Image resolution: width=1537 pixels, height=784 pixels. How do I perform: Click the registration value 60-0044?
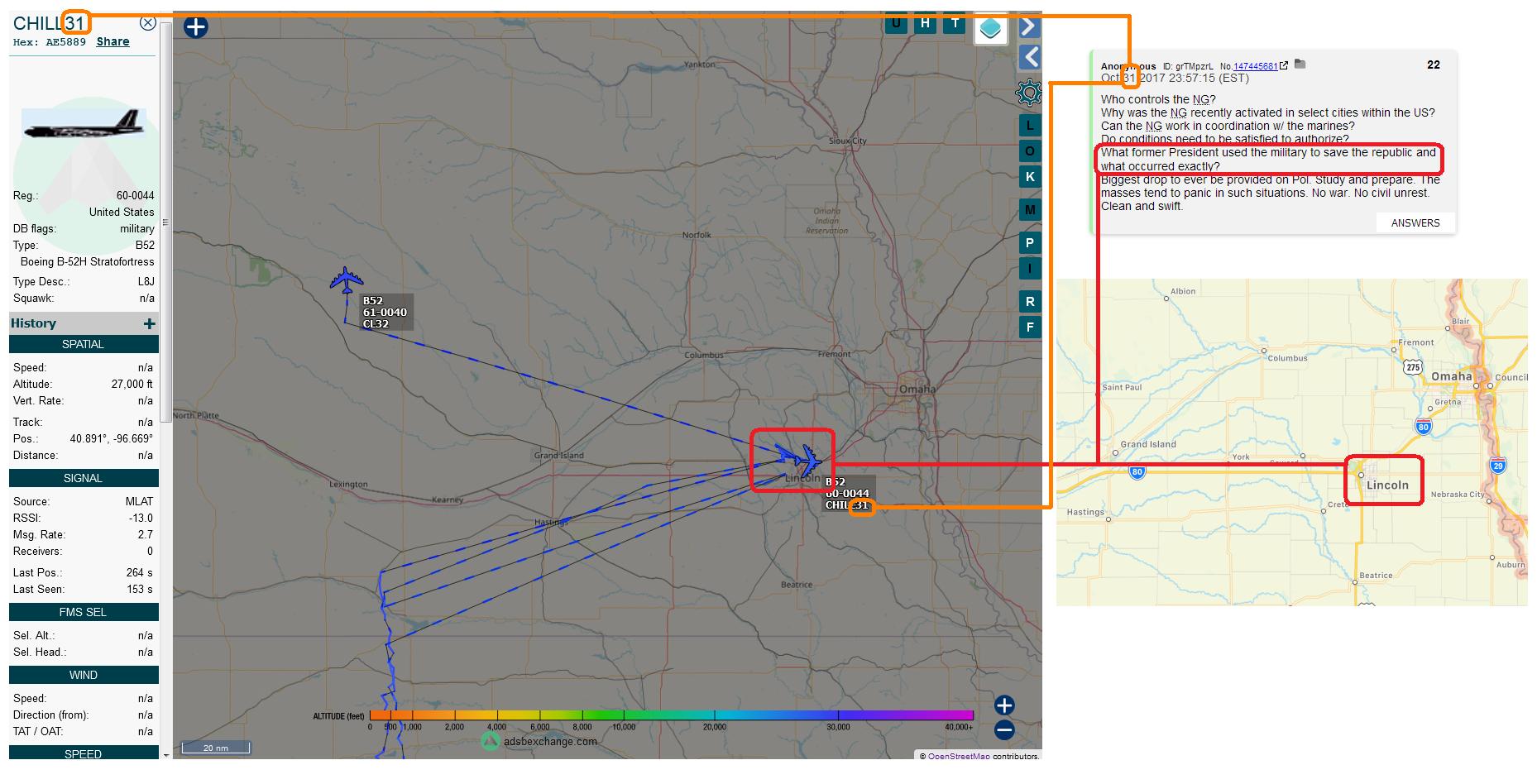click(x=135, y=196)
